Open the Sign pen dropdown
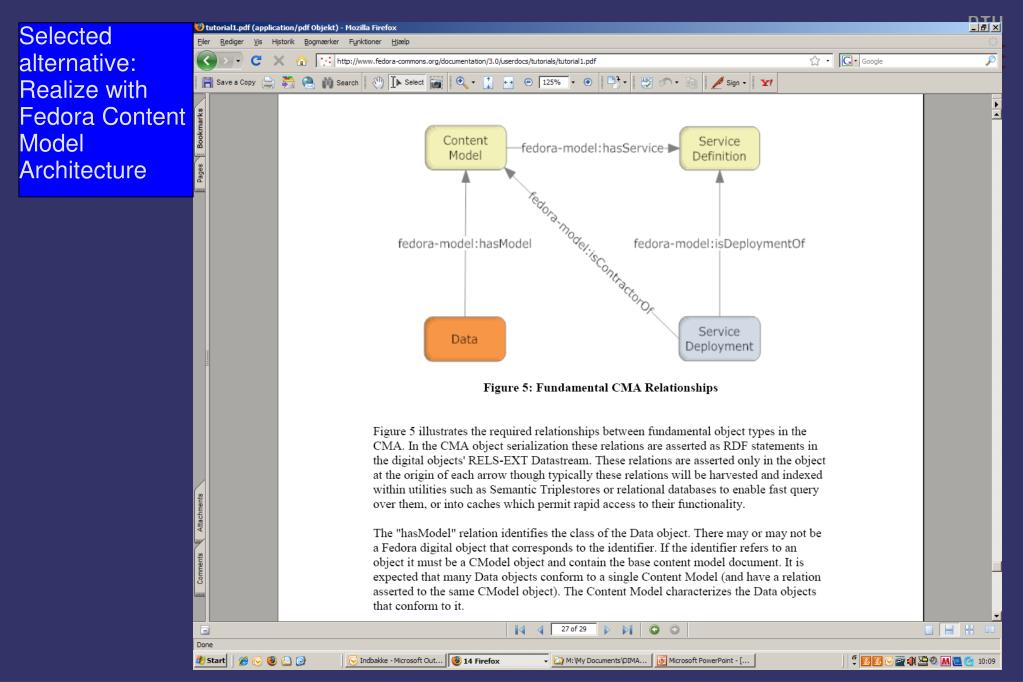 [x=729, y=83]
